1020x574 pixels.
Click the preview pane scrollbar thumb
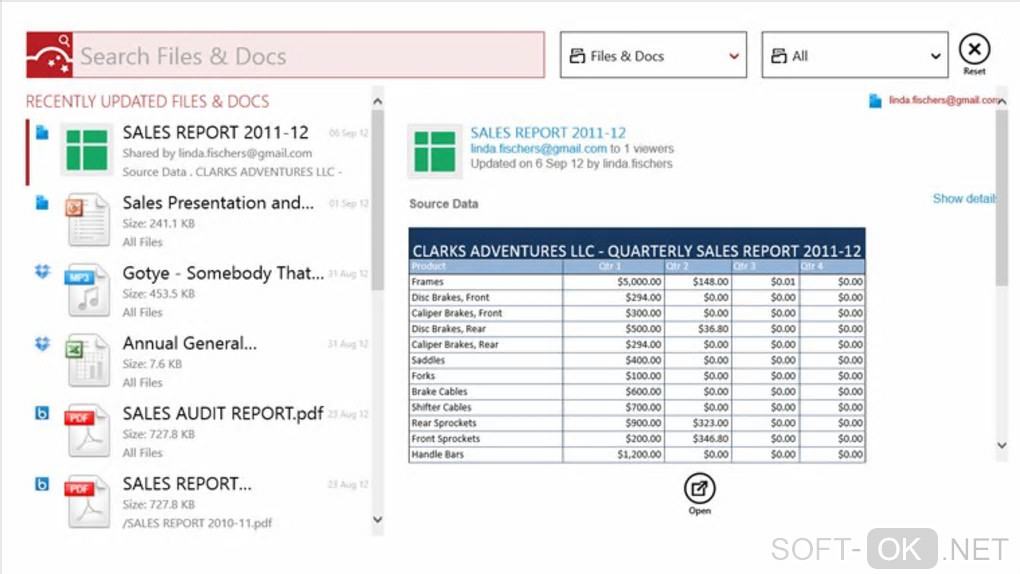(x=1002, y=197)
